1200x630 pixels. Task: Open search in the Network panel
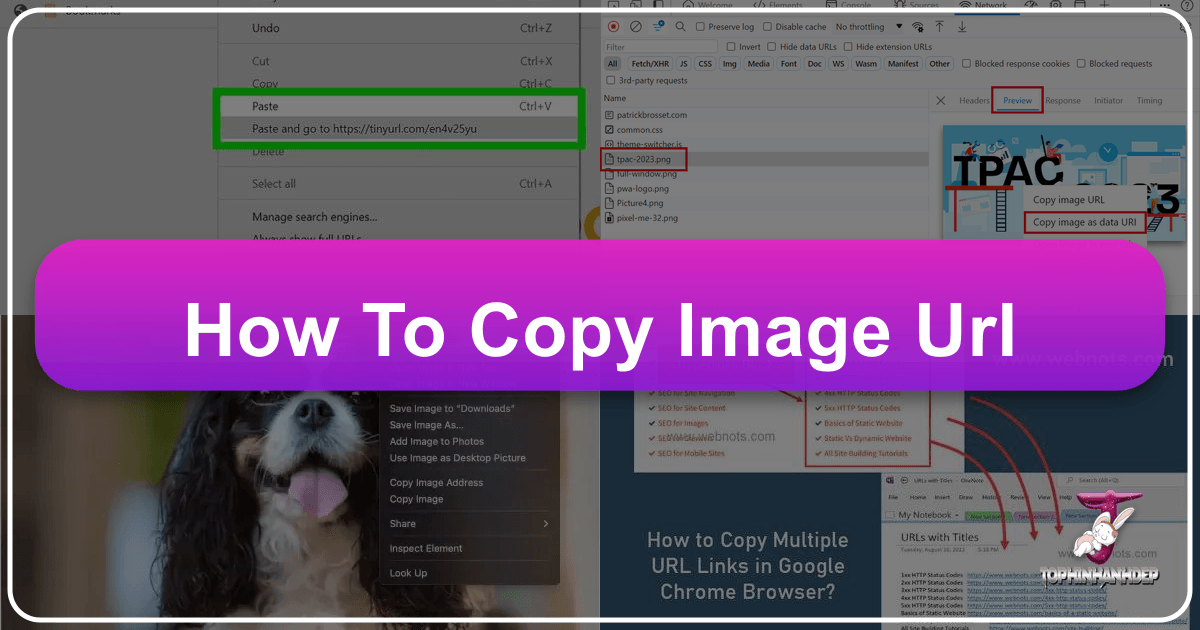[x=681, y=27]
